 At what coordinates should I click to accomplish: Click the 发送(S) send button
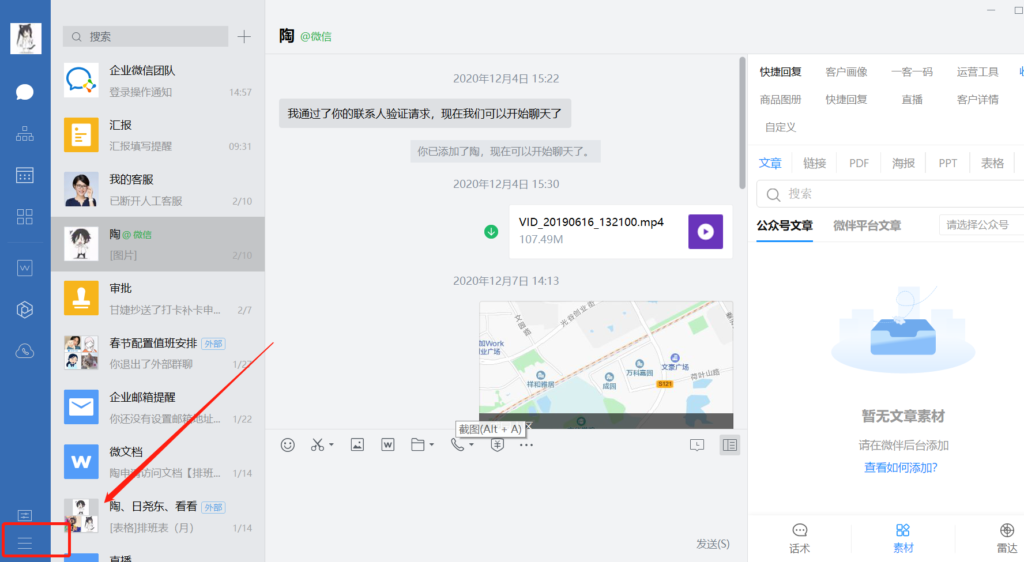pos(712,544)
